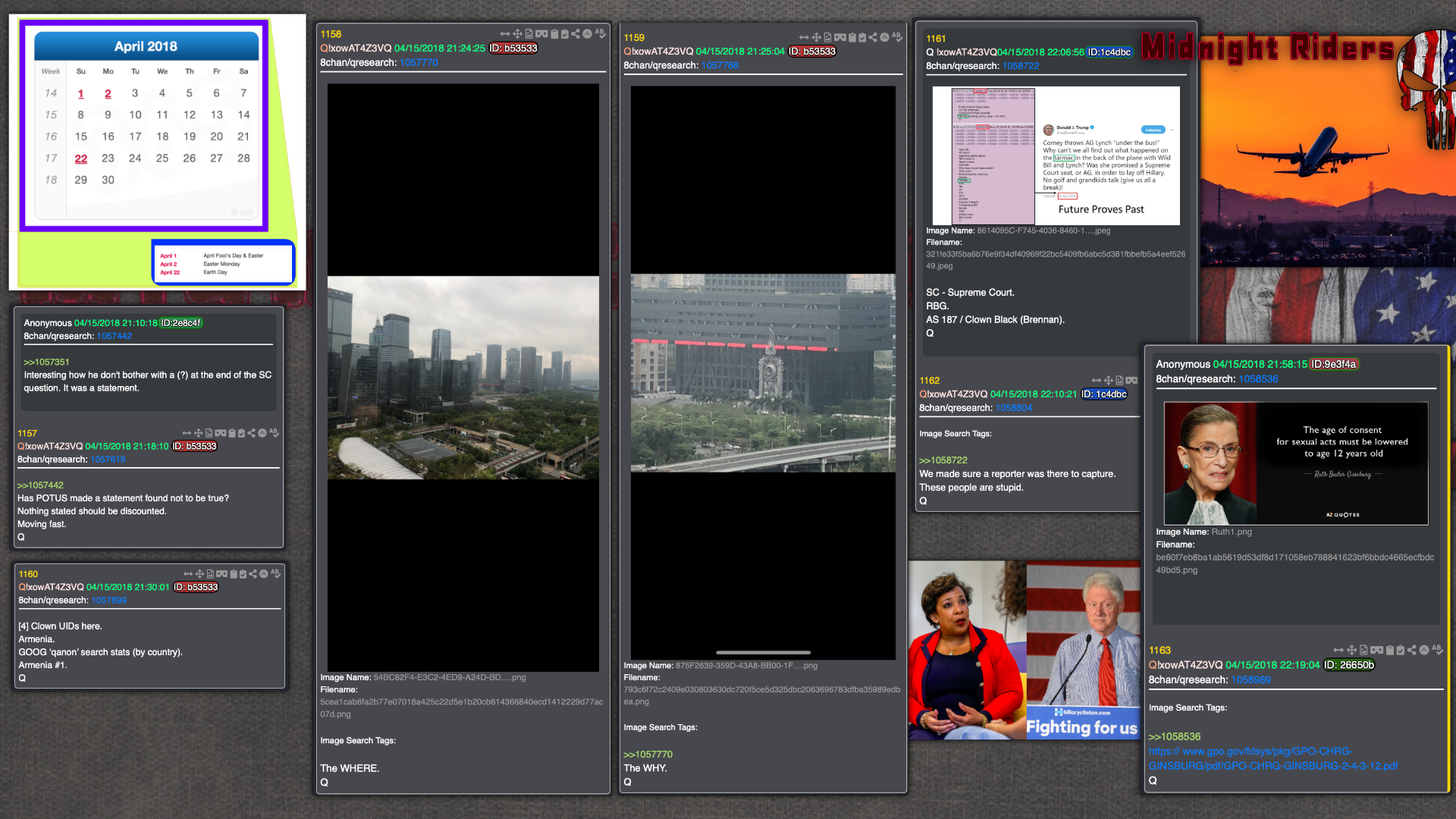Follow the >>1057770 reply reference
This screenshot has width=1456, height=819.
coord(648,755)
